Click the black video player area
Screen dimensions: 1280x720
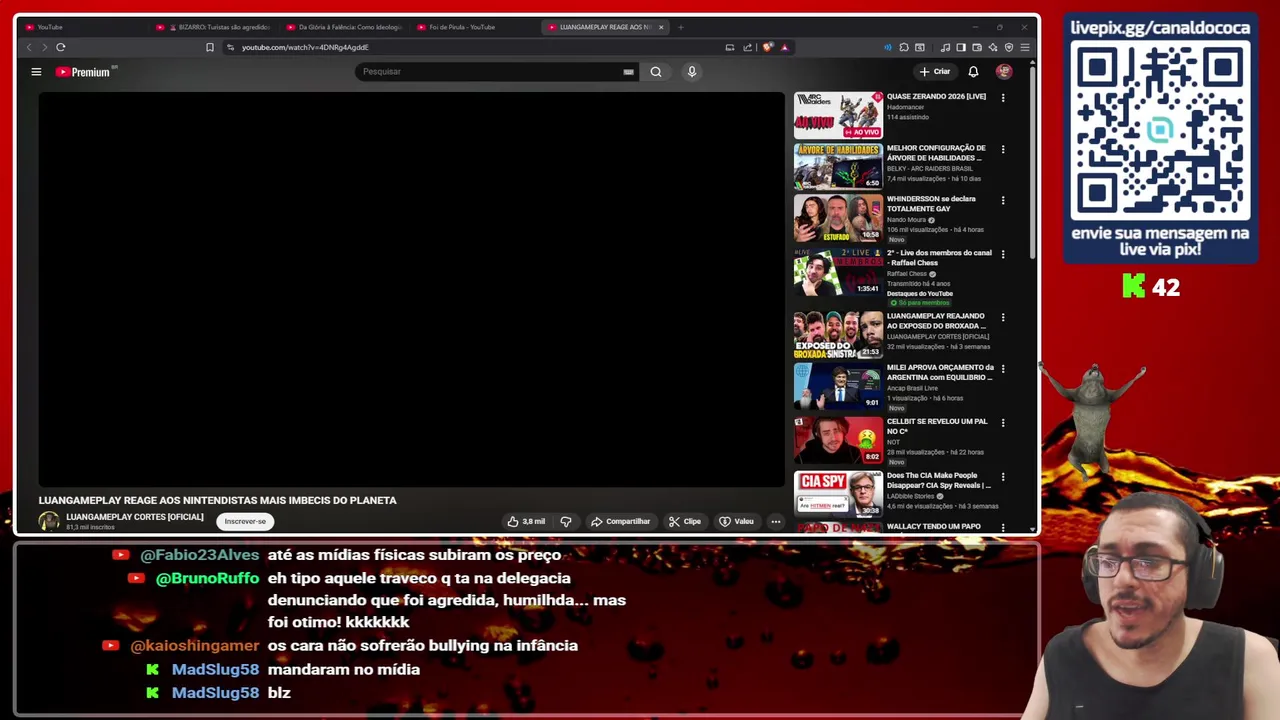click(x=412, y=290)
